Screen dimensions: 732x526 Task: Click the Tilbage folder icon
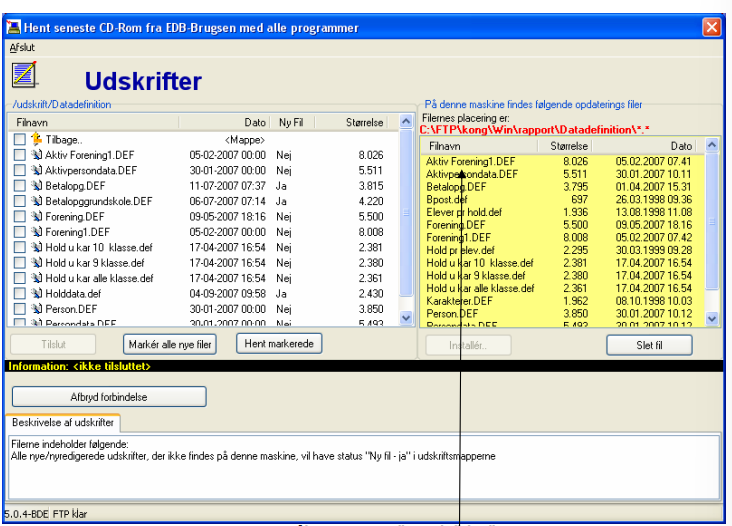tap(36, 139)
